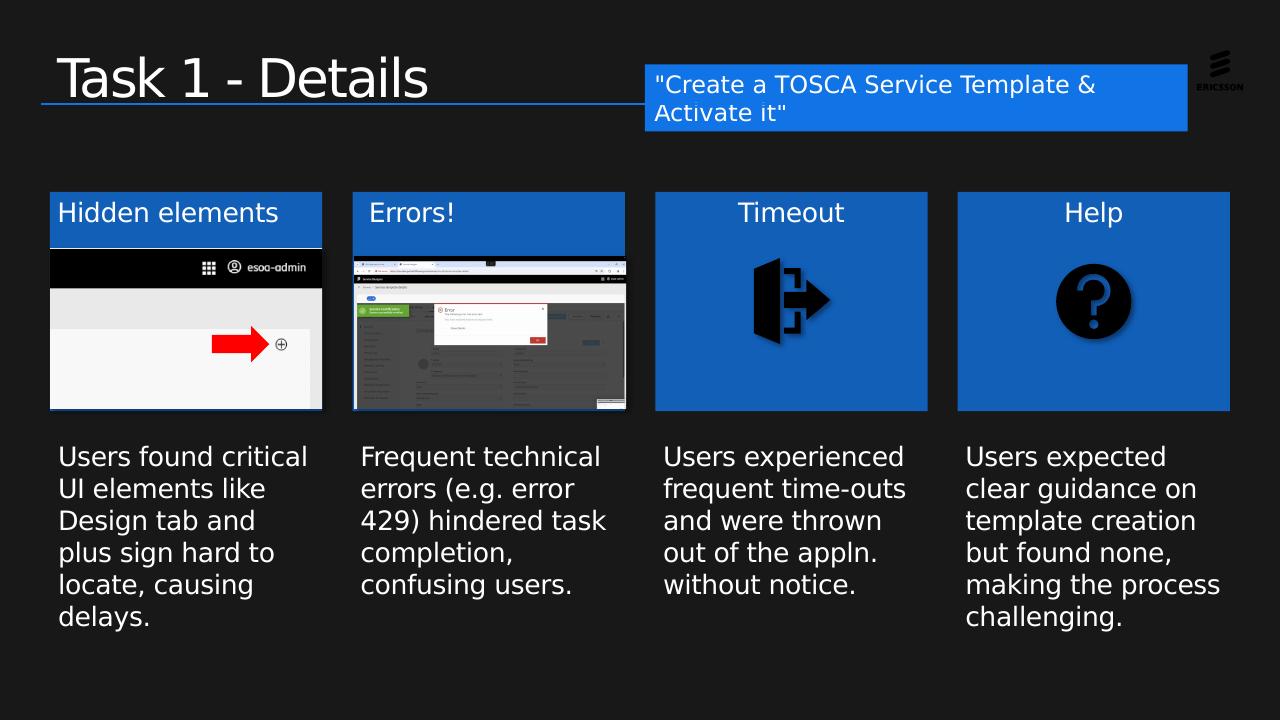Click the Help question mark icon
The image size is (1281, 720).
coord(1094,301)
